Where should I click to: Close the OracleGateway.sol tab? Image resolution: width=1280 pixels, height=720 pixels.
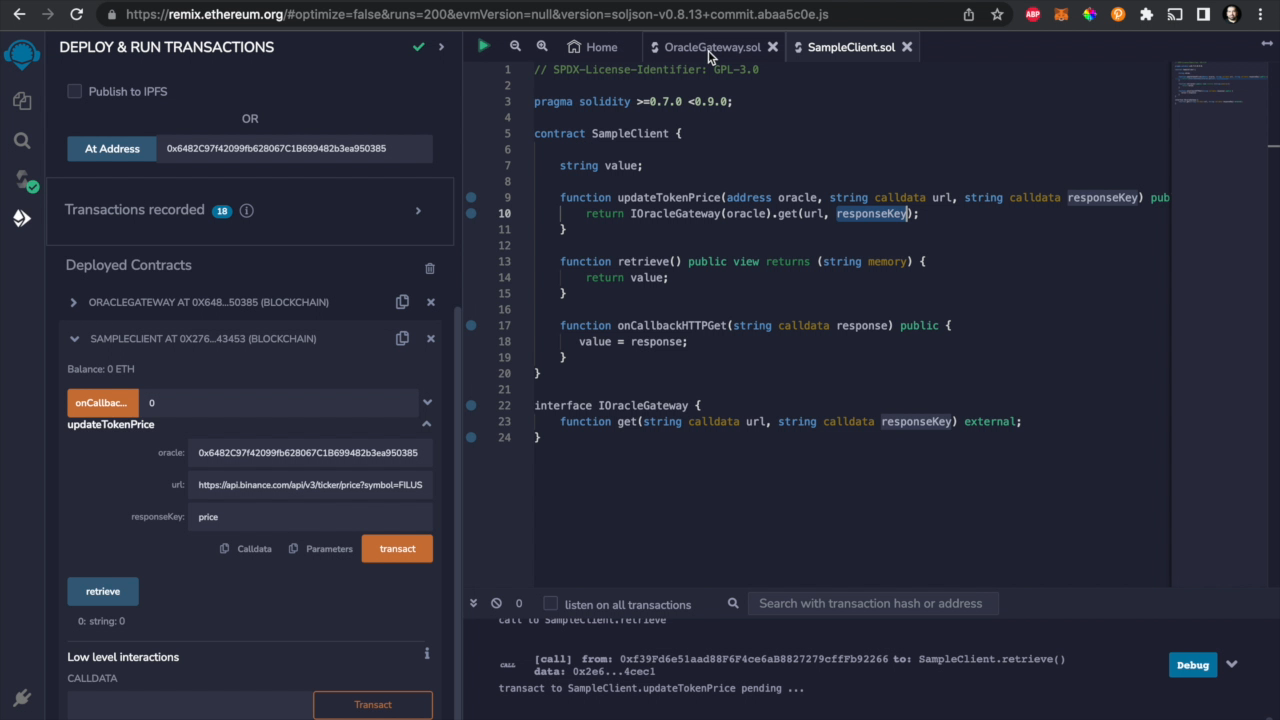click(773, 47)
